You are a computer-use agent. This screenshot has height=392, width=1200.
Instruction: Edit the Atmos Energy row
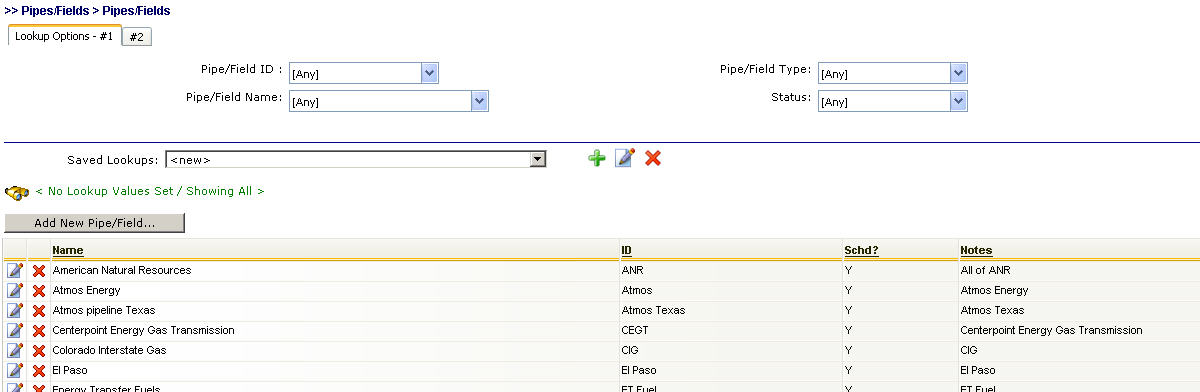coord(15,290)
